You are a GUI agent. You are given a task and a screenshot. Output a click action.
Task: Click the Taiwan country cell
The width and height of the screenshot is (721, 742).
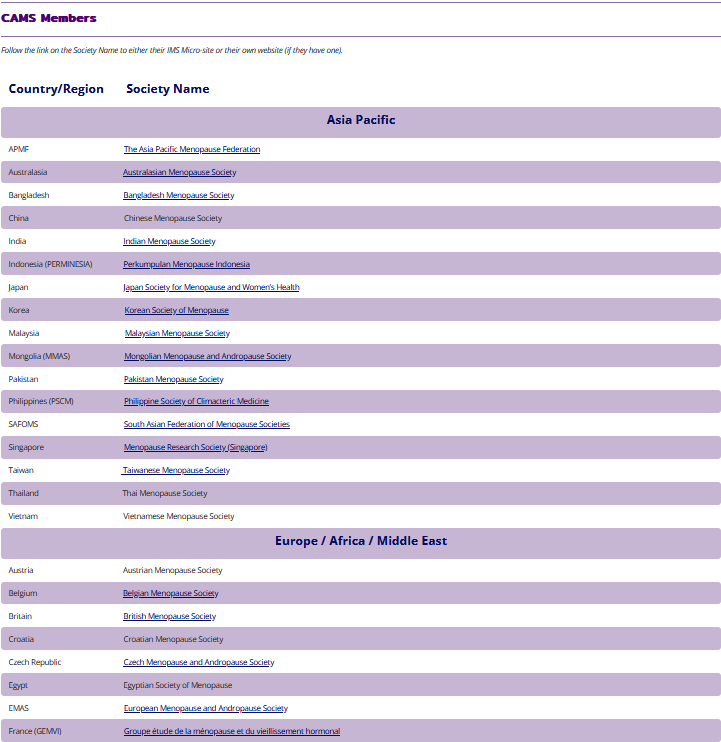(x=21, y=470)
